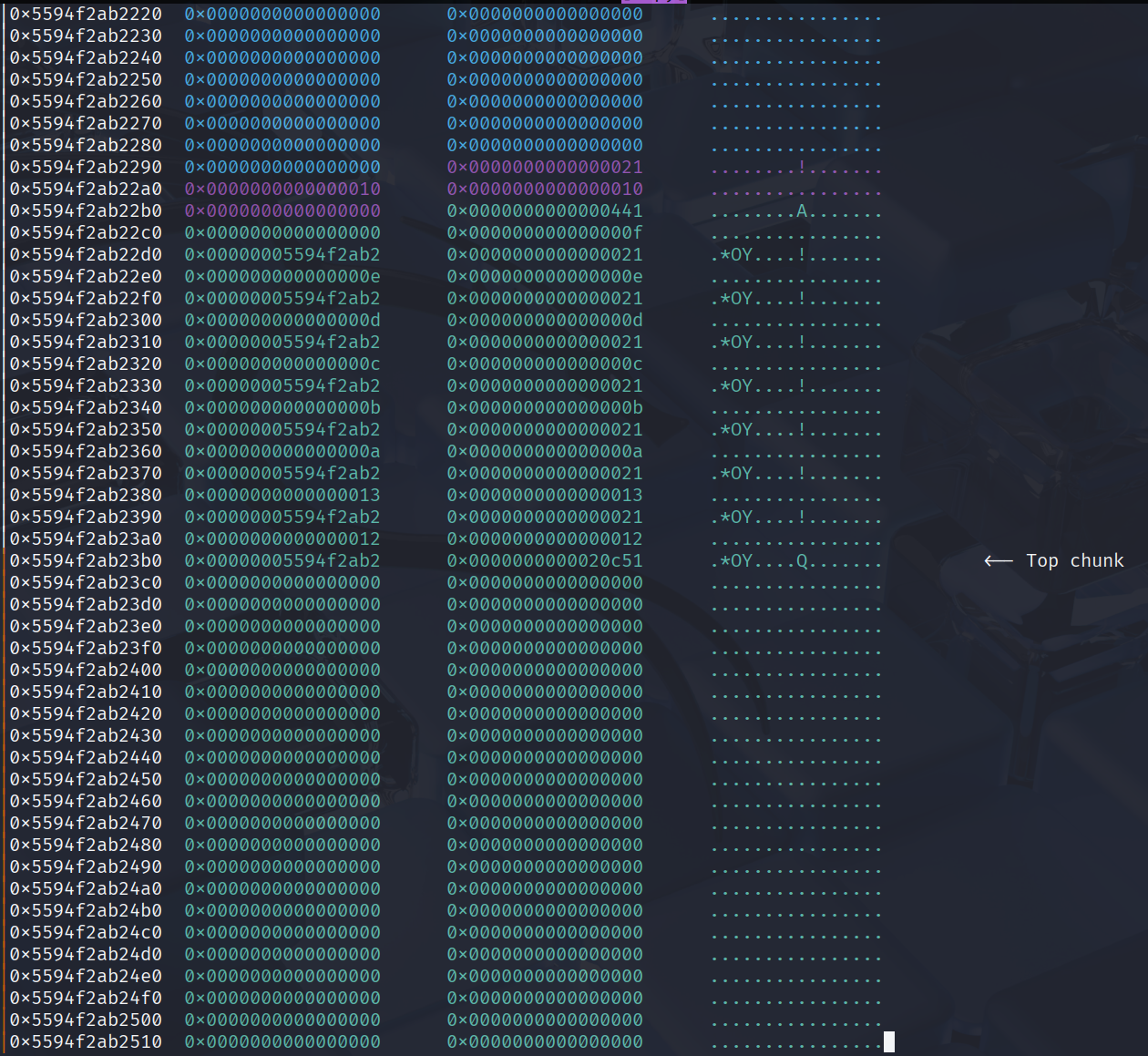Click the right-column 0x000000000000000f value
This screenshot has height=1056, width=1148.
point(544,232)
